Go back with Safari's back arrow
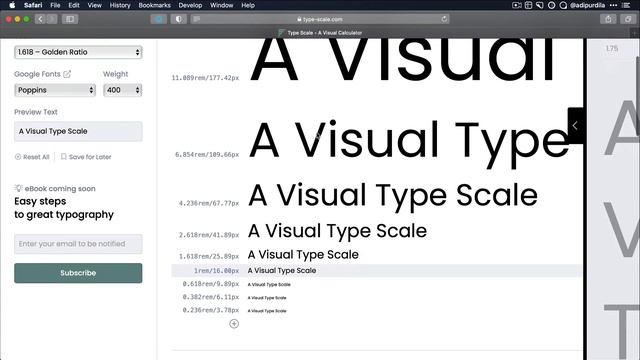 [40, 19]
